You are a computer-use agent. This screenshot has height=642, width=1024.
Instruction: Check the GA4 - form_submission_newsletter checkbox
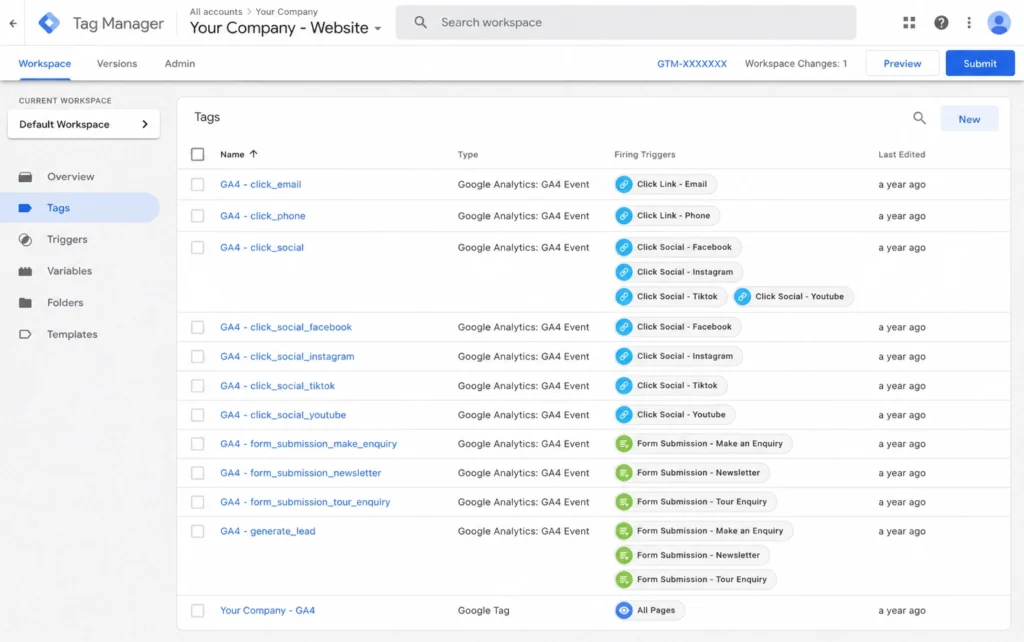(197, 472)
